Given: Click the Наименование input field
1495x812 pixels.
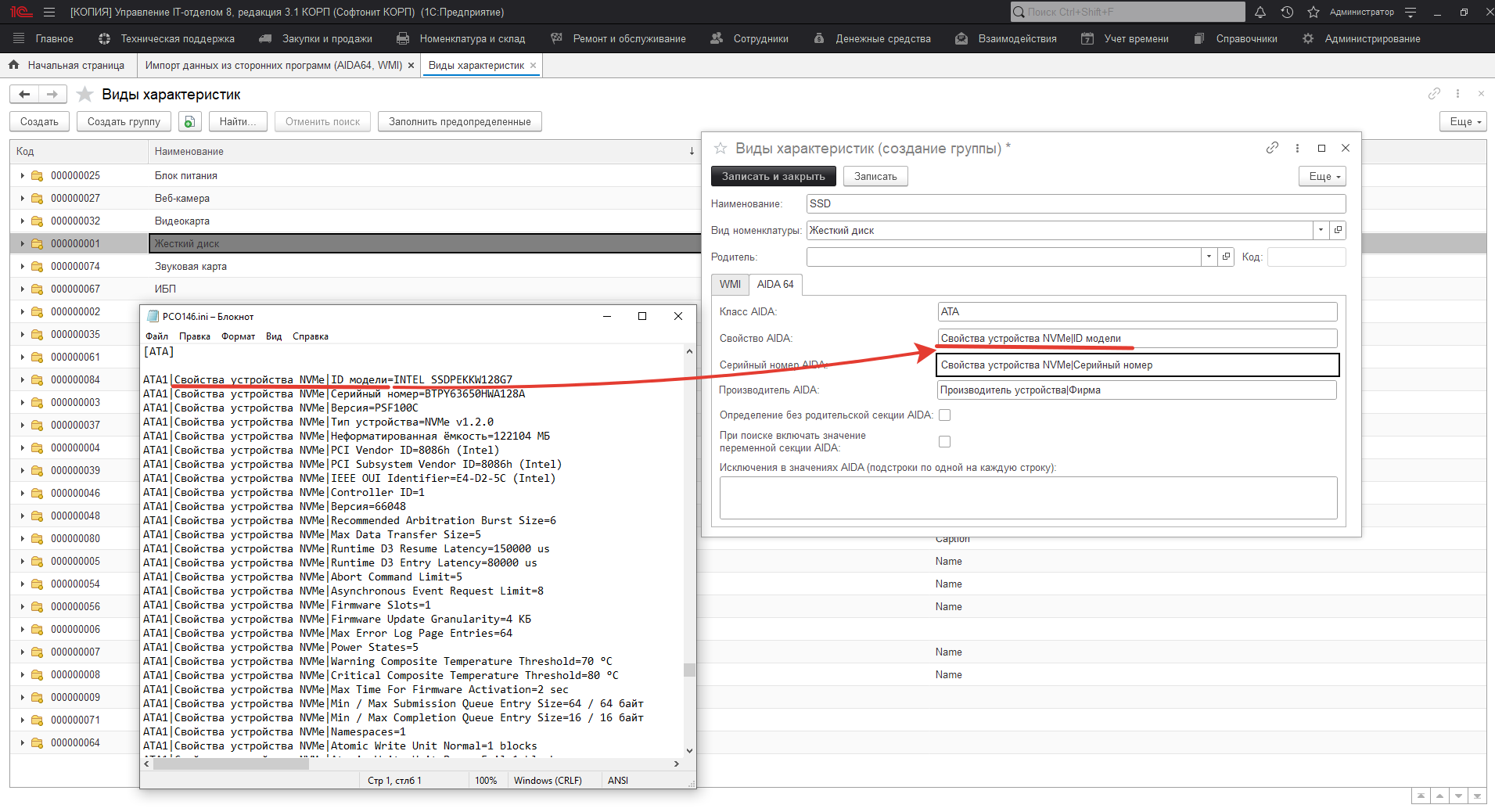Looking at the screenshot, I should coord(1075,203).
